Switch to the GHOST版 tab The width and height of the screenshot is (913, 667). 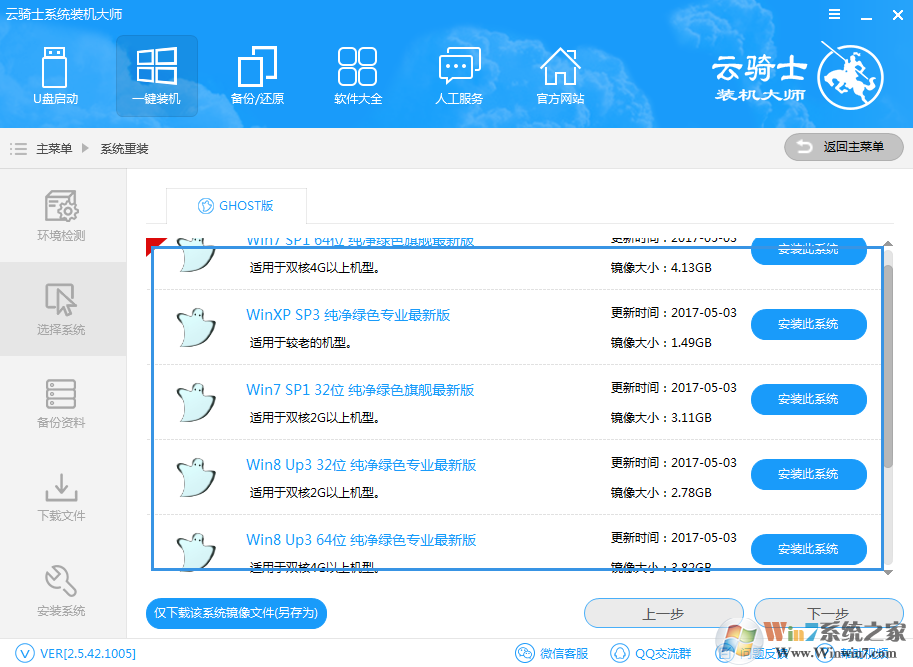pyautogui.click(x=236, y=206)
